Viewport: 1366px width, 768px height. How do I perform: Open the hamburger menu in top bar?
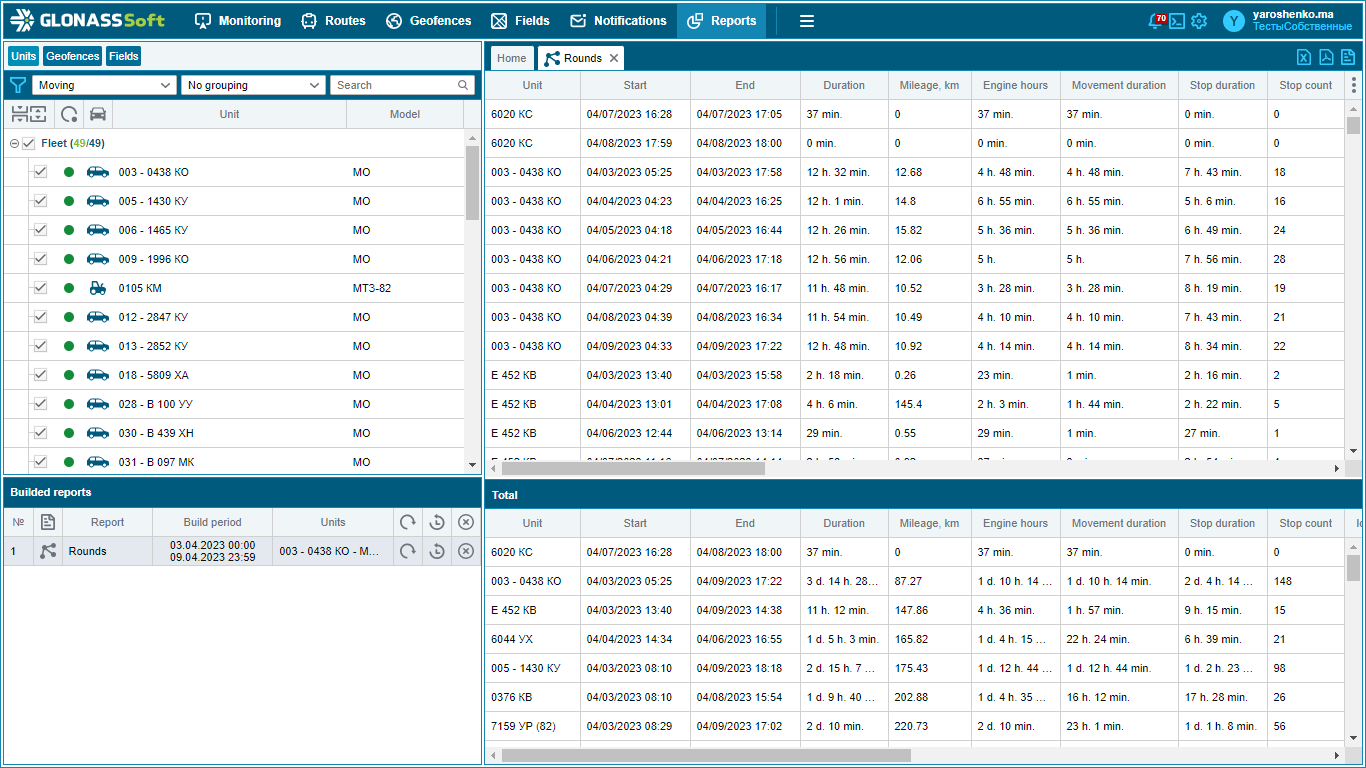coord(807,21)
